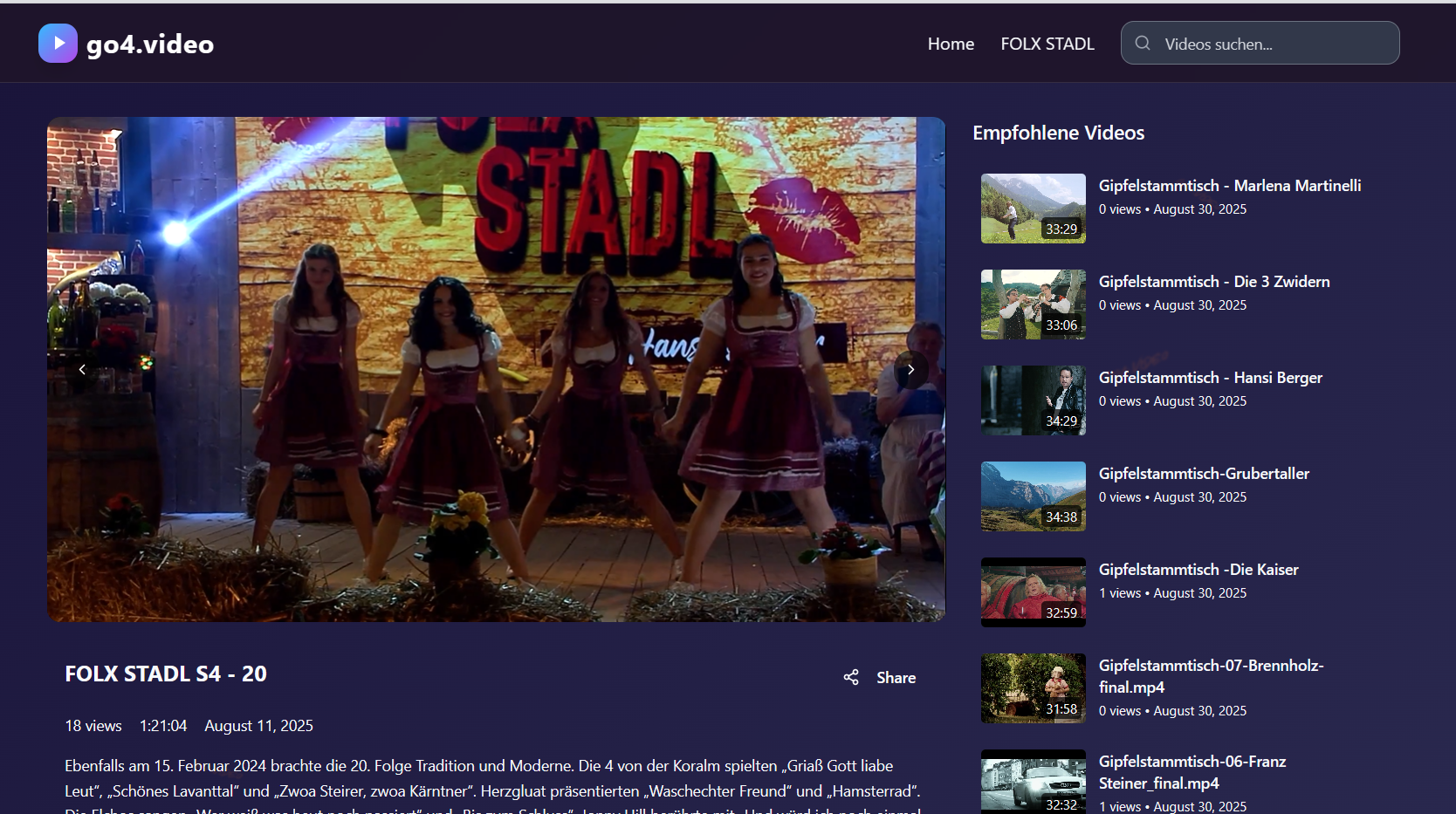Viewport: 1456px width, 814px height.
Task: Click views and date under Brennholz-final.mp4
Action: point(1173,711)
